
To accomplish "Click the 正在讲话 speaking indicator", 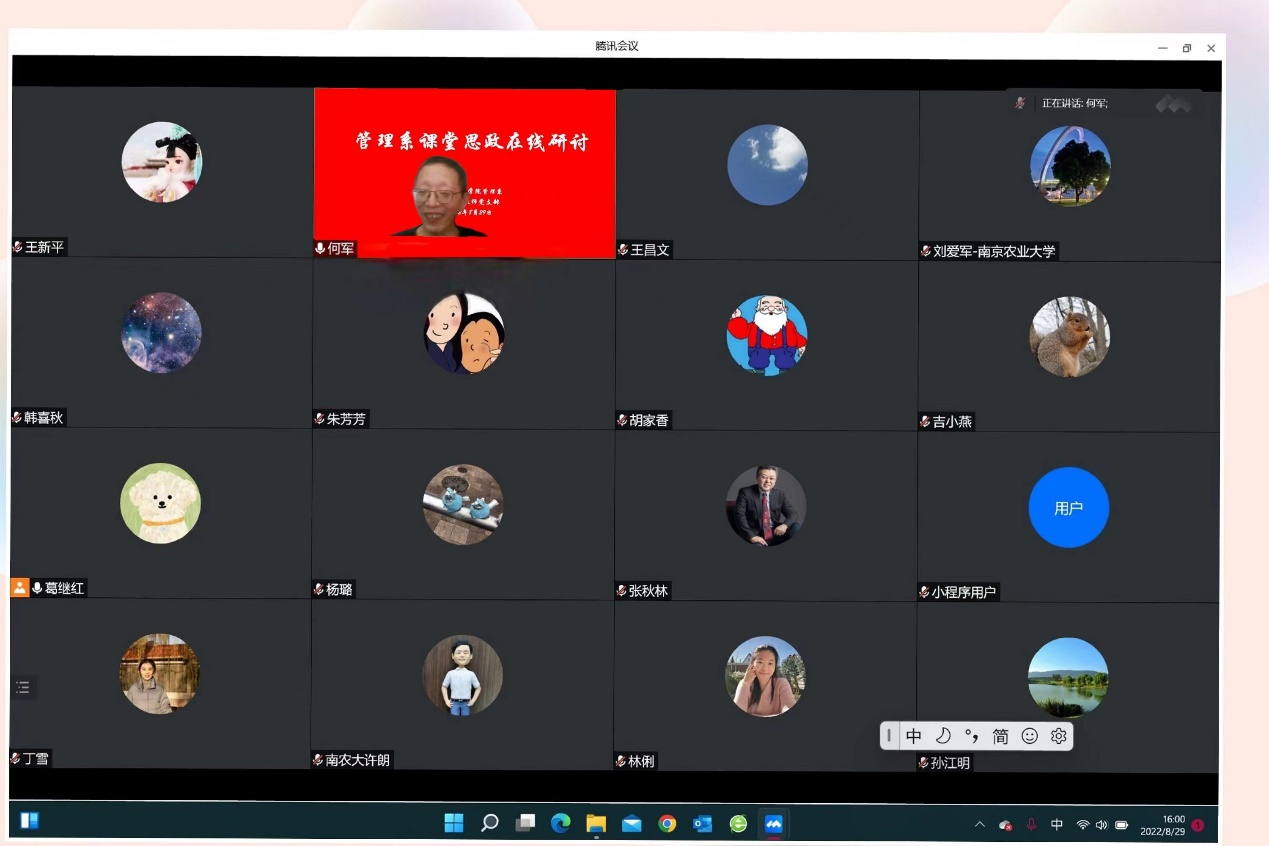I will tap(1074, 103).
